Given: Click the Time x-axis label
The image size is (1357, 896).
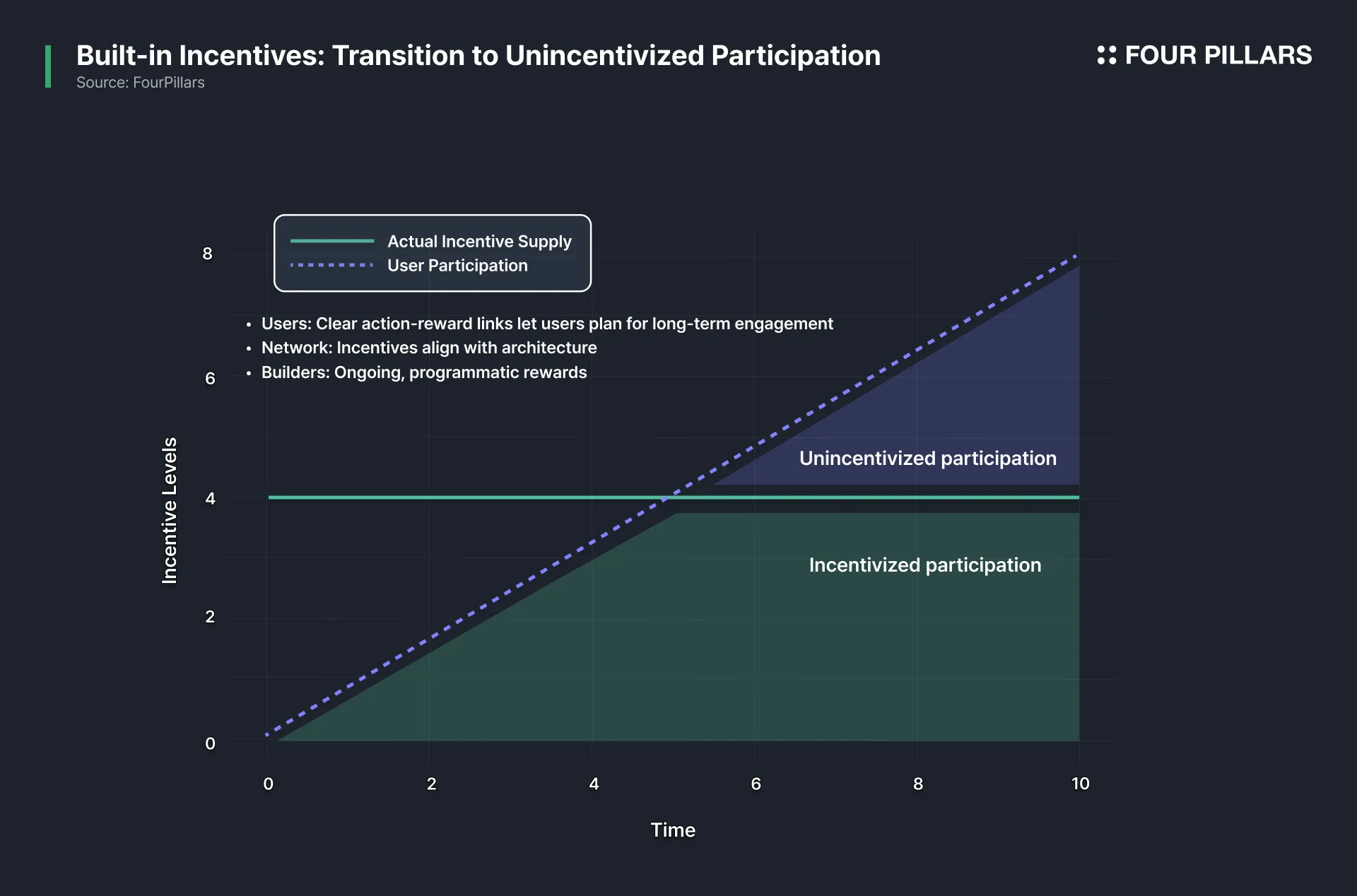Looking at the screenshot, I should [x=673, y=830].
